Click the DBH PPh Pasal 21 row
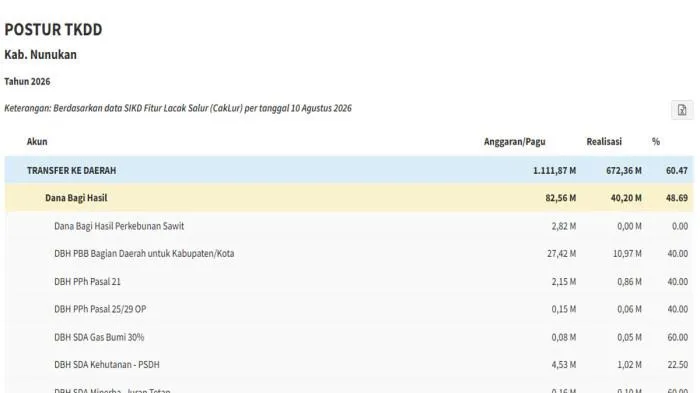700x393 pixels. (x=349, y=281)
